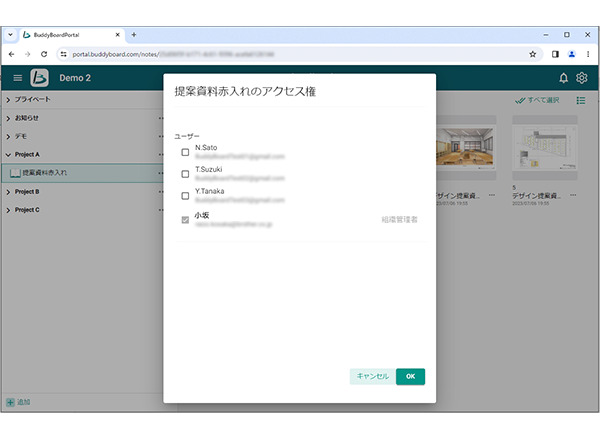Click the Y.Tanaka user name
Screen dimensions: 600x439
coord(210,191)
